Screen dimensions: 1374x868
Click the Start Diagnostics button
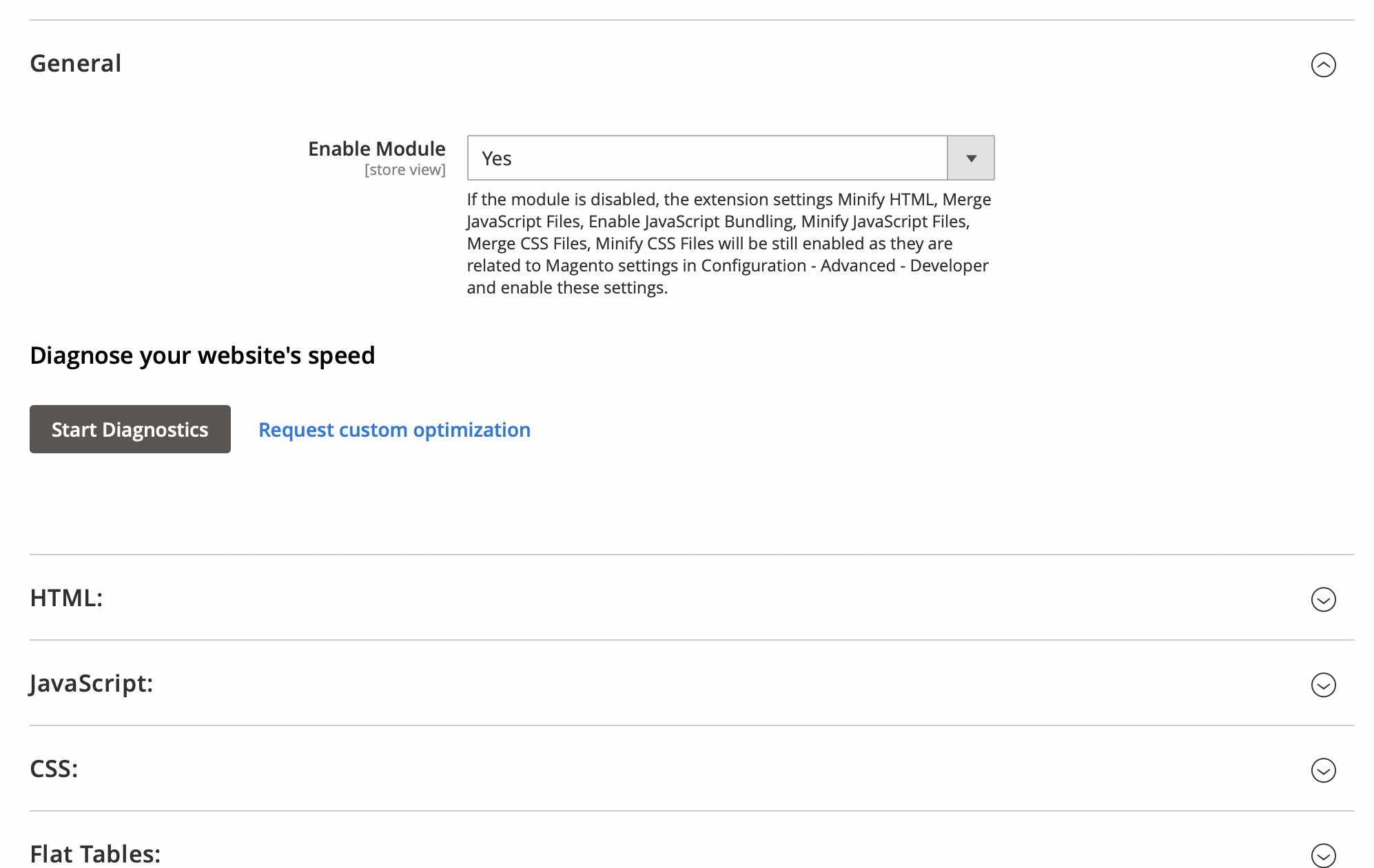[130, 429]
